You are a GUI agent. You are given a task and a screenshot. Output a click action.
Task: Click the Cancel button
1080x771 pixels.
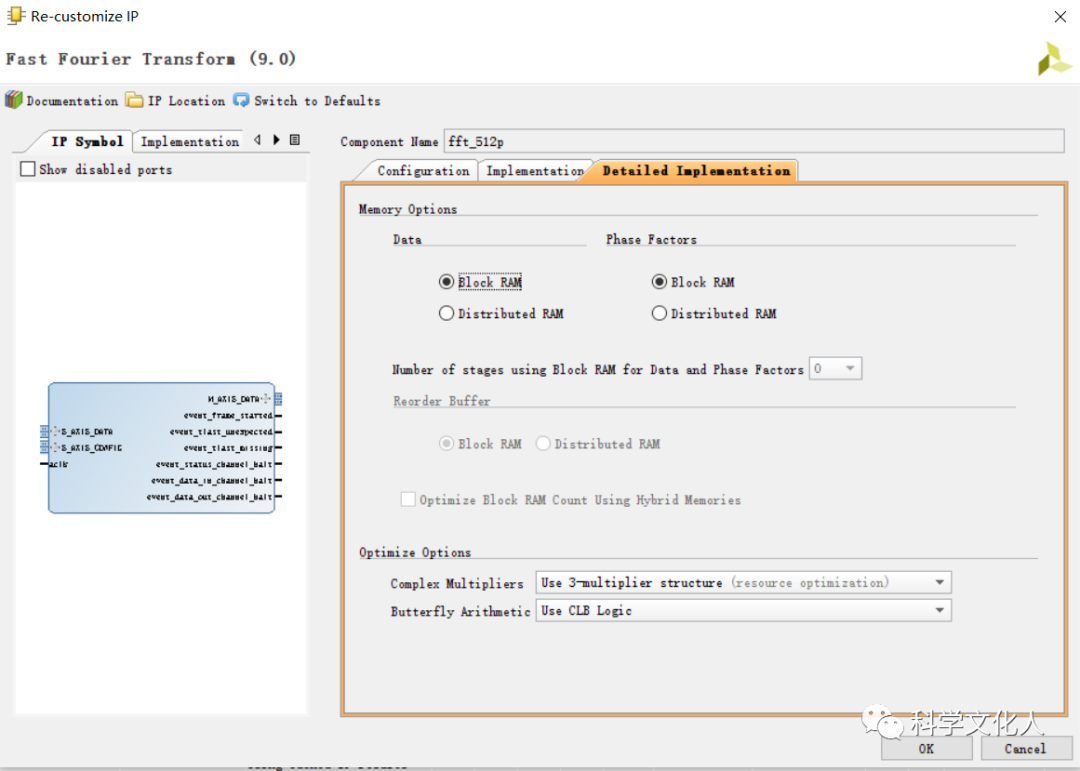1025,748
